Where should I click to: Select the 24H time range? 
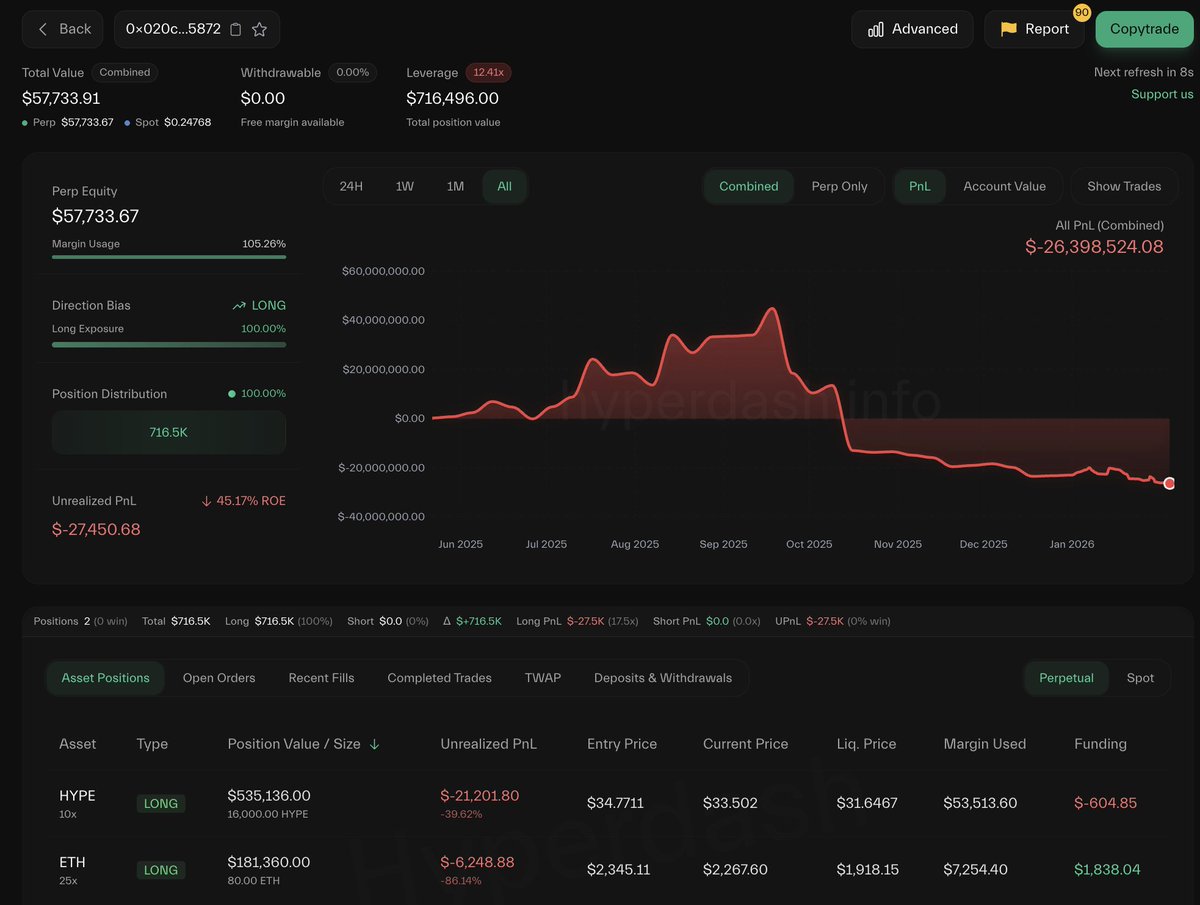click(x=351, y=186)
